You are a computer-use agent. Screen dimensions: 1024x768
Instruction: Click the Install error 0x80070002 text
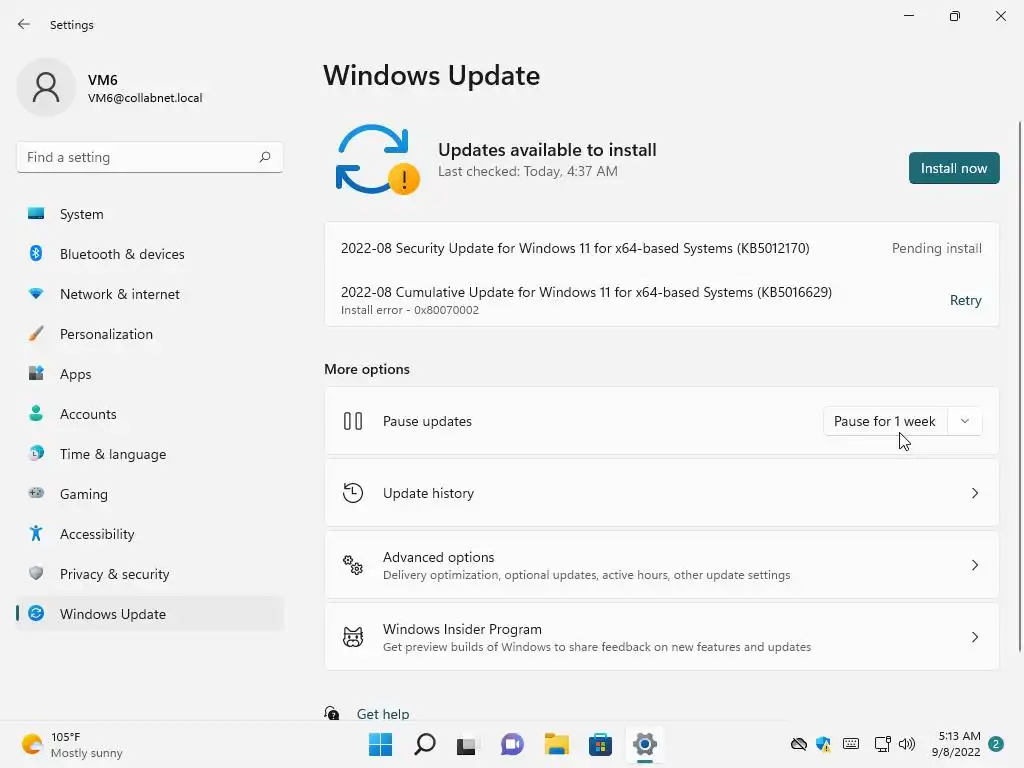click(x=409, y=310)
